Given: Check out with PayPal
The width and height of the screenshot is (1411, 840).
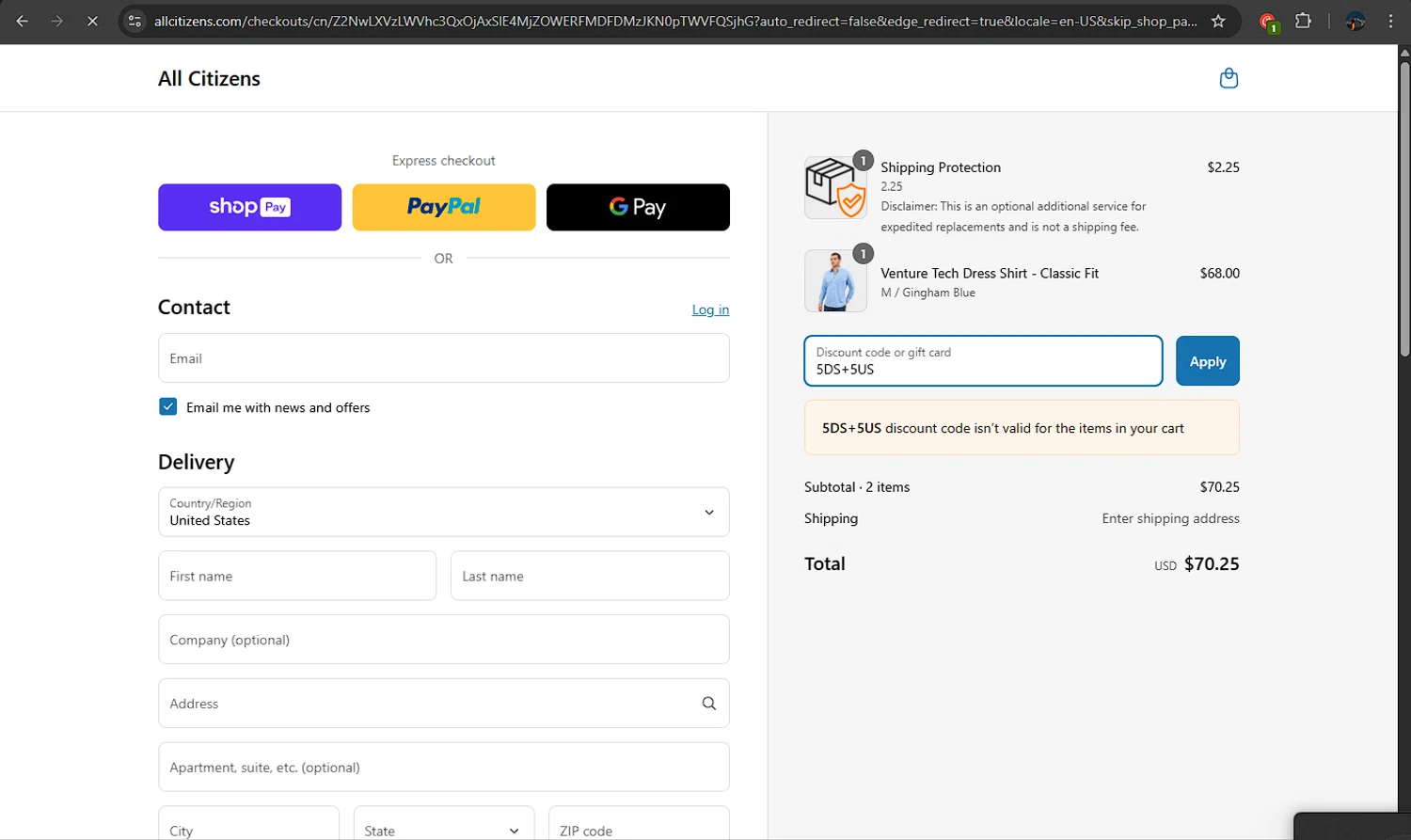Looking at the screenshot, I should coord(444,207).
